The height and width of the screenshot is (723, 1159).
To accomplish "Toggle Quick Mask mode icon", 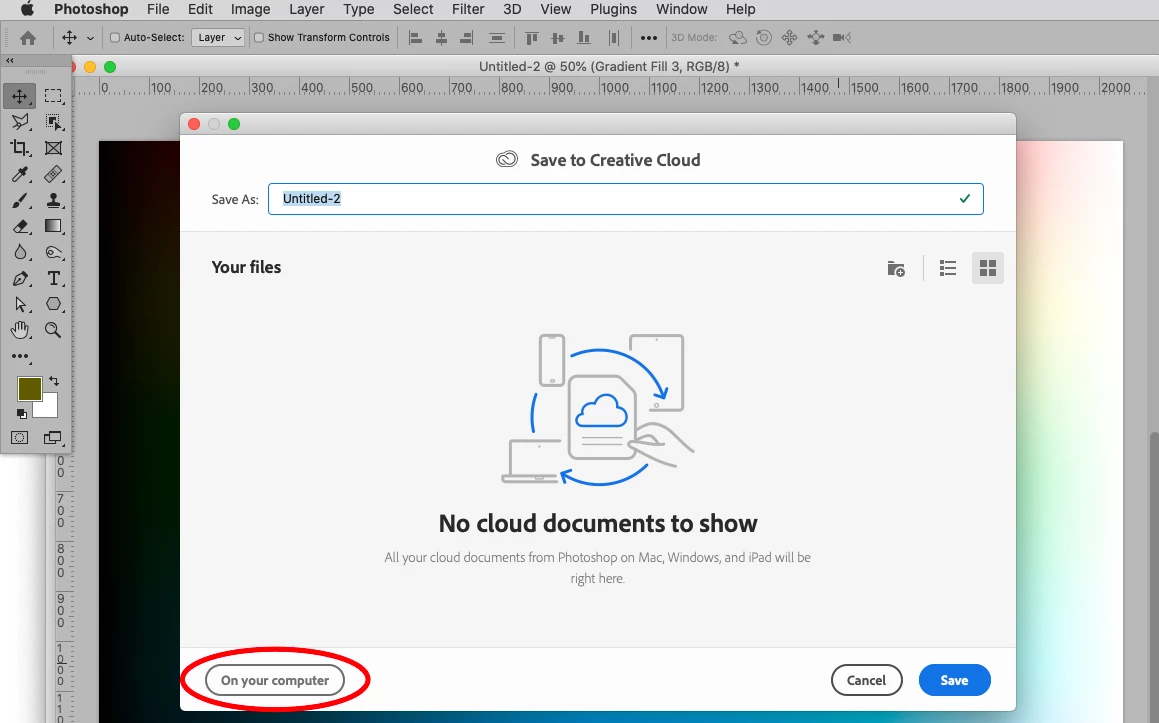I will (x=20, y=438).
